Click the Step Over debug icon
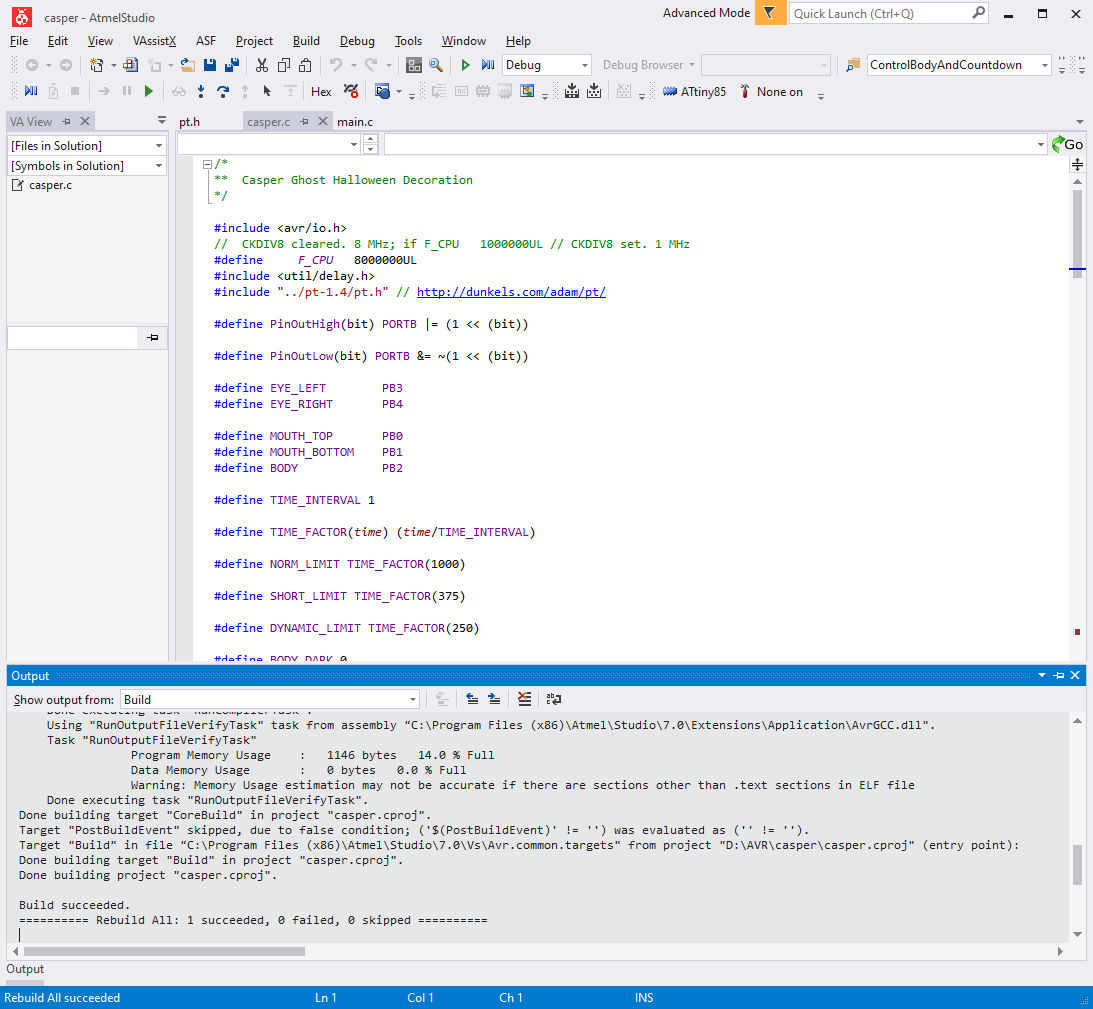The height and width of the screenshot is (1009, 1093). tap(222, 92)
